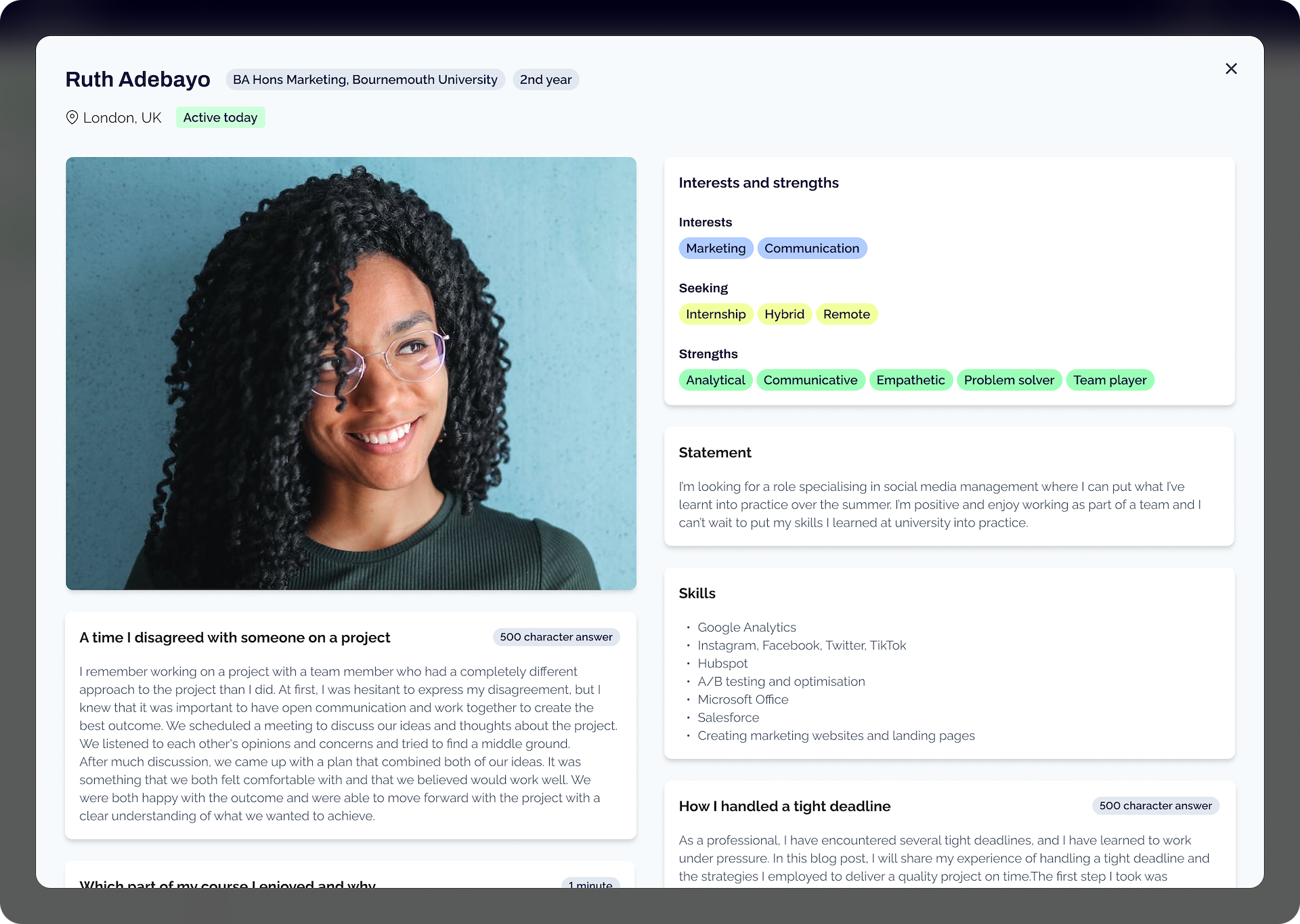Click the Problem solver strength tag

(x=1009, y=380)
